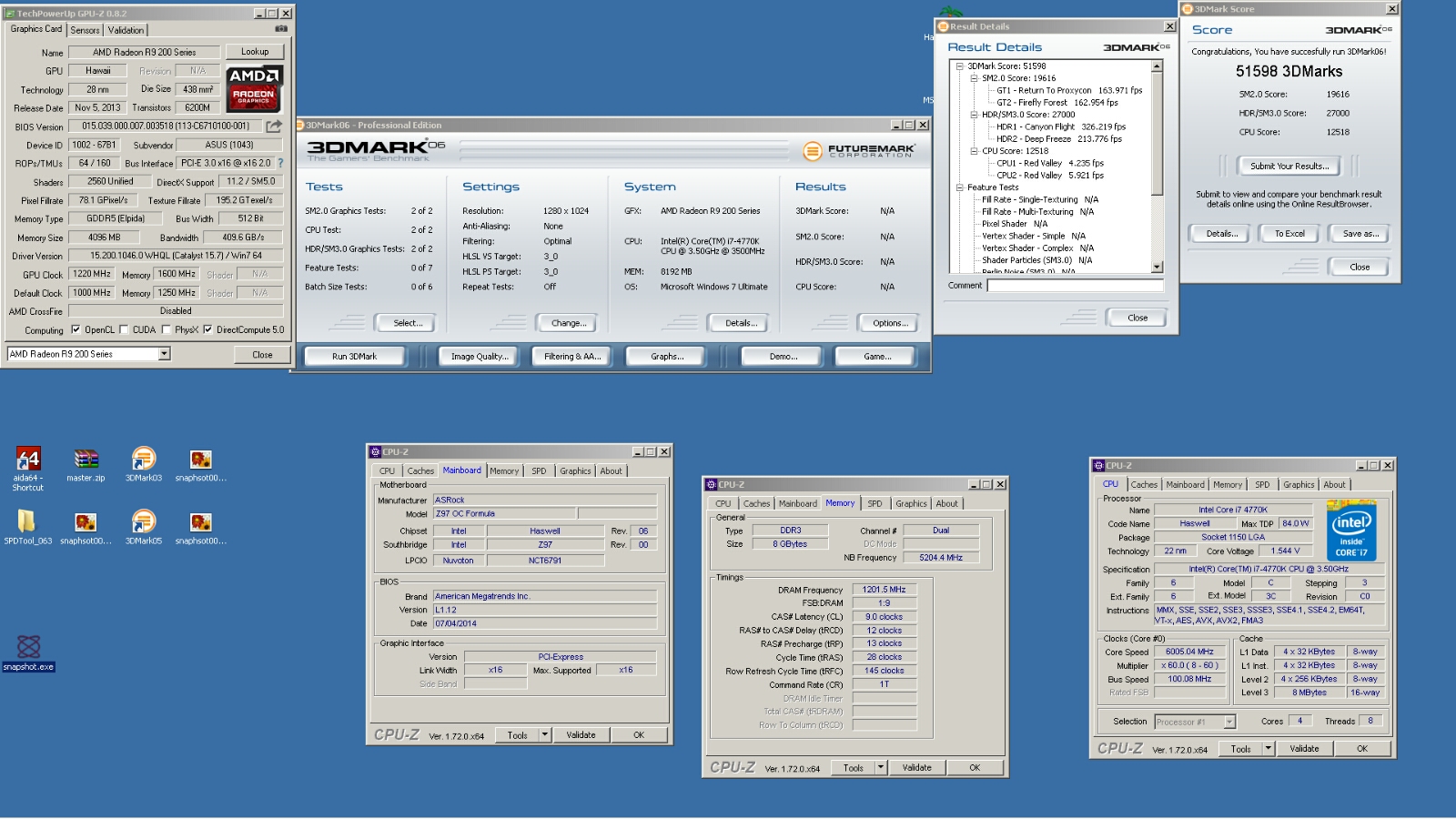Click the To Excel button
The width and height of the screenshot is (1456, 819).
(x=1289, y=234)
